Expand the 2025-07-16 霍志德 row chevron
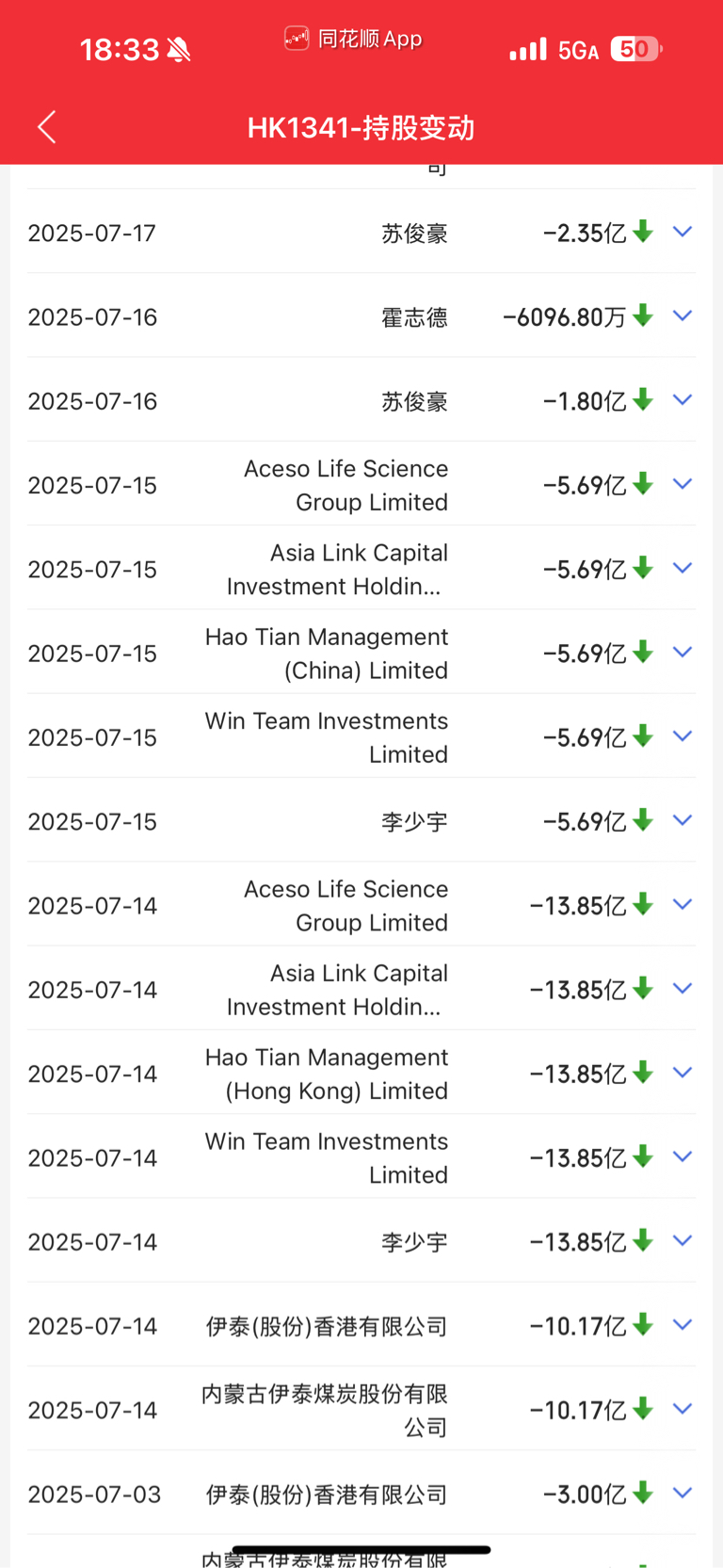 683,315
